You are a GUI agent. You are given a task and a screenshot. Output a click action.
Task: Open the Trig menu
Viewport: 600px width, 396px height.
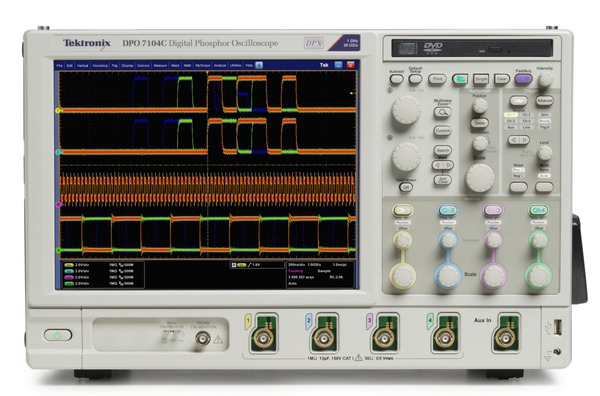[x=114, y=66]
